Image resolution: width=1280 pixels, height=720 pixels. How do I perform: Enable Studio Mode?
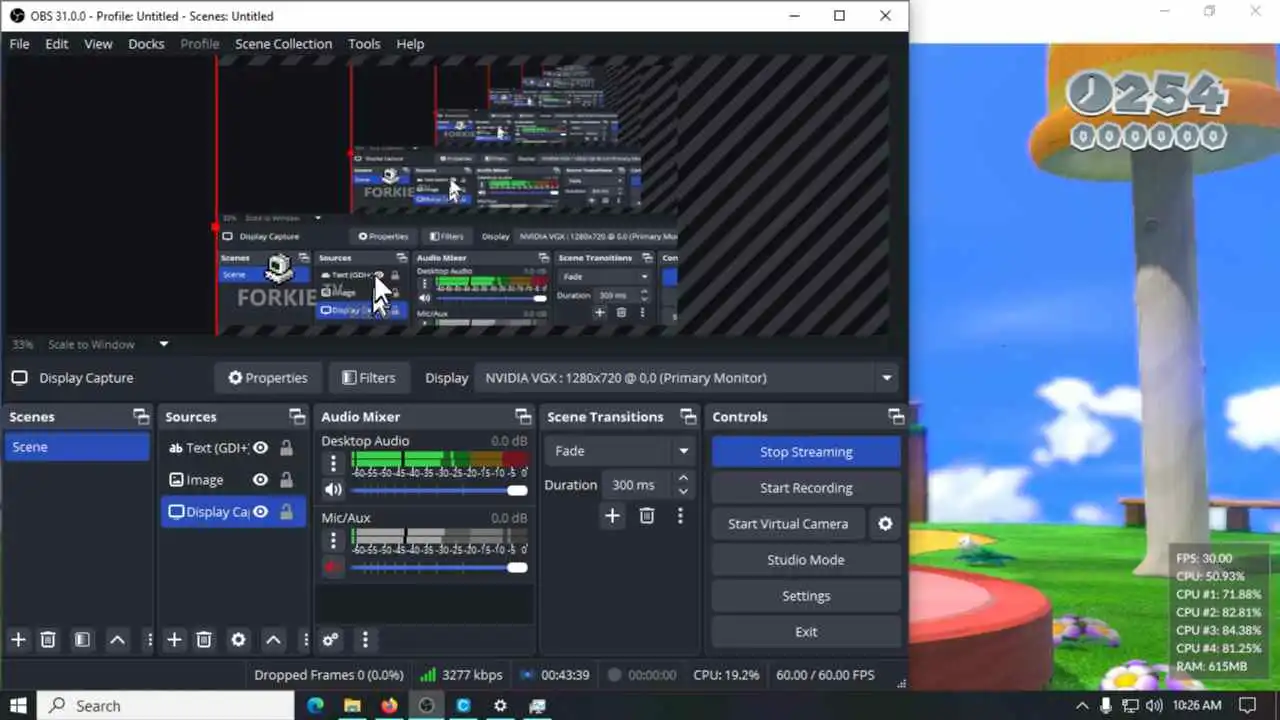806,560
